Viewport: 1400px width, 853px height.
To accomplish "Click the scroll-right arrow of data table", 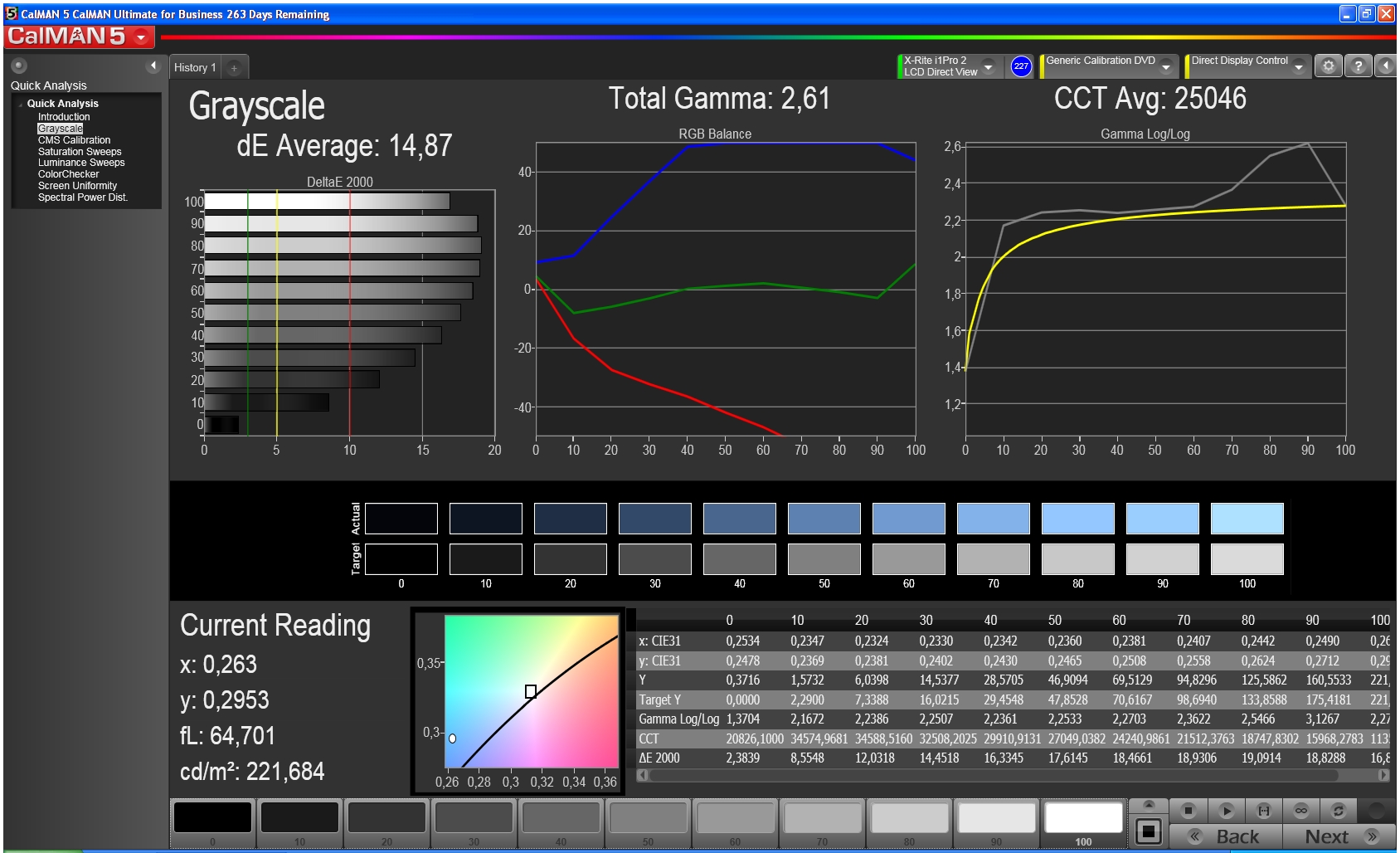I will [x=1383, y=776].
